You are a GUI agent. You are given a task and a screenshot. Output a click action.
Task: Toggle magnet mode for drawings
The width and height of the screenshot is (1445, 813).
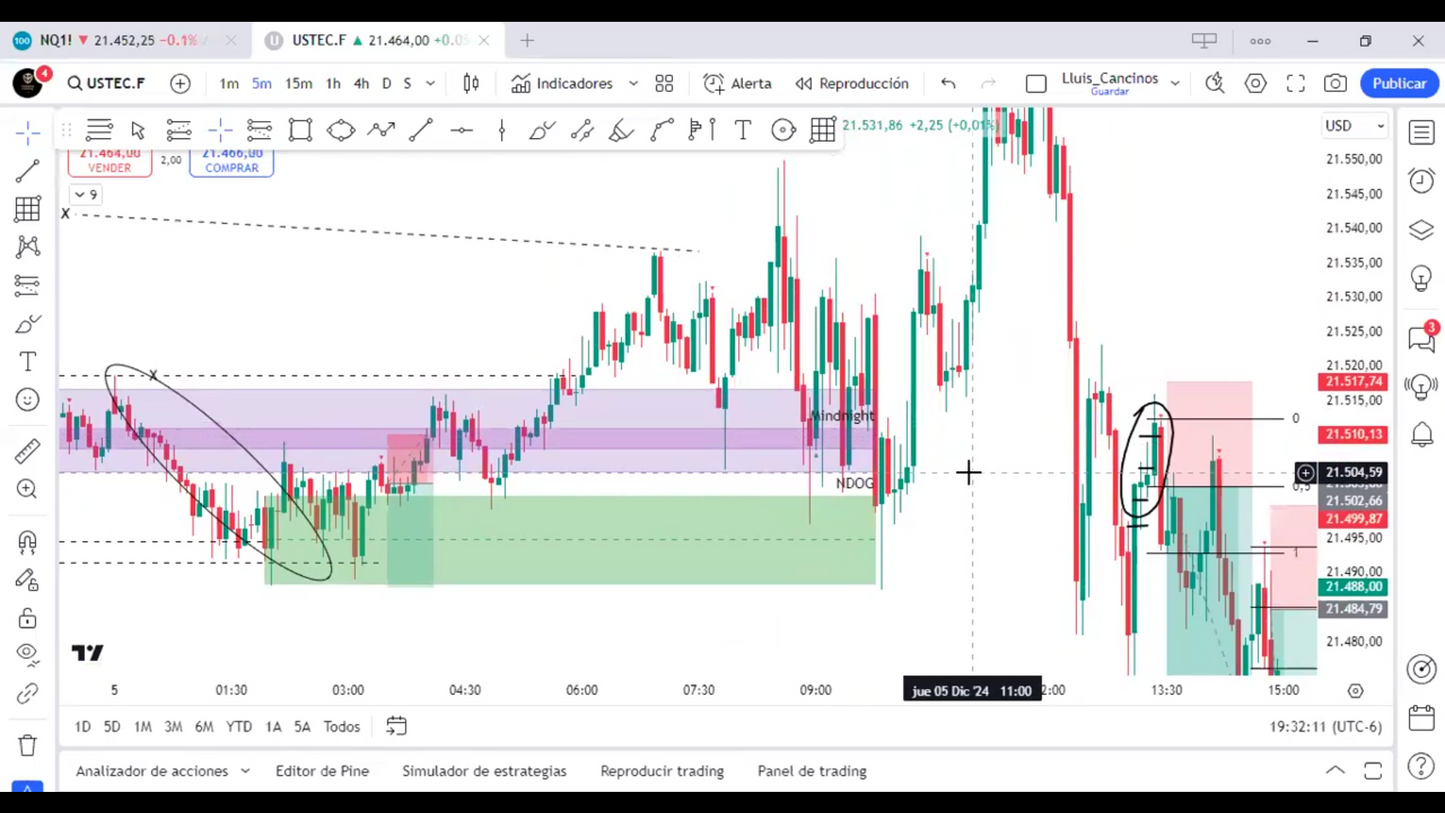point(28,542)
